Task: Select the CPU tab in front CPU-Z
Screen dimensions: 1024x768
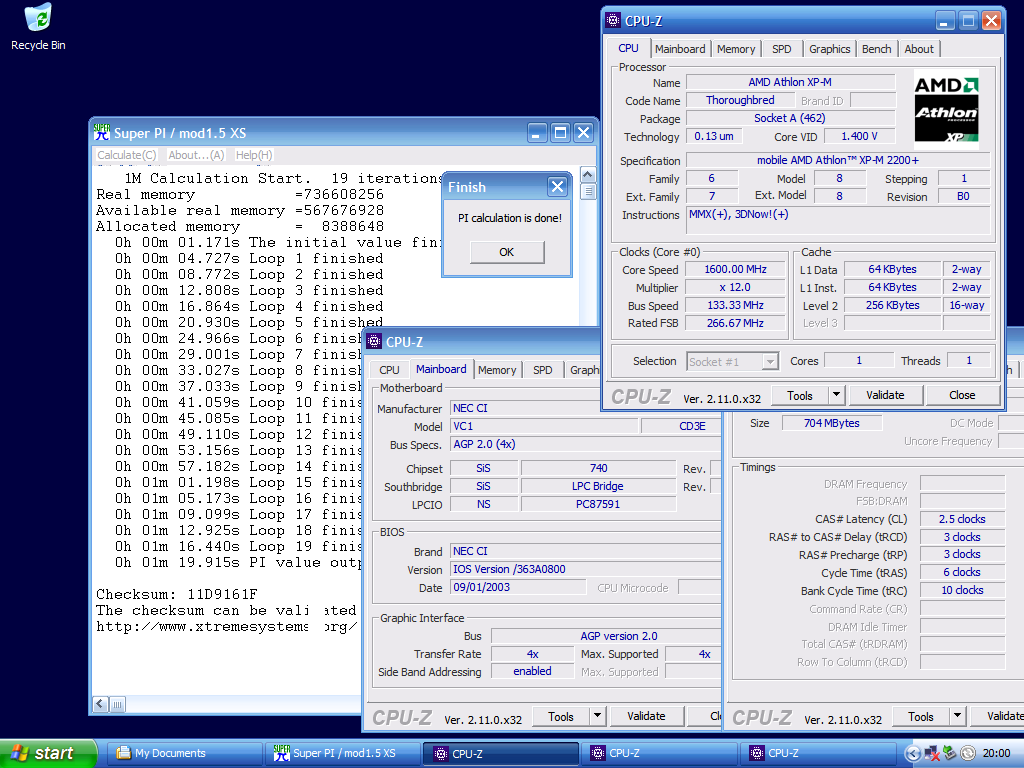Action: 628,48
